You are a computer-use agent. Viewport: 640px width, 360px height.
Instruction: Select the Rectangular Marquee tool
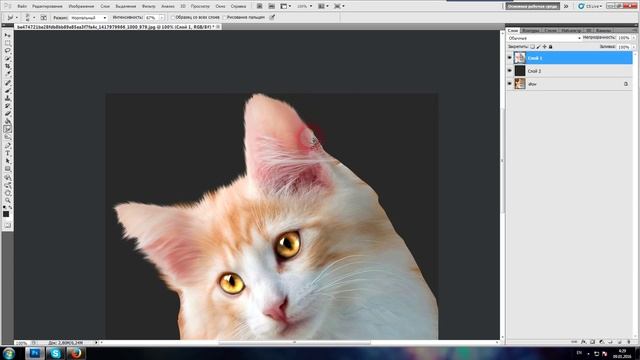tap(7, 43)
